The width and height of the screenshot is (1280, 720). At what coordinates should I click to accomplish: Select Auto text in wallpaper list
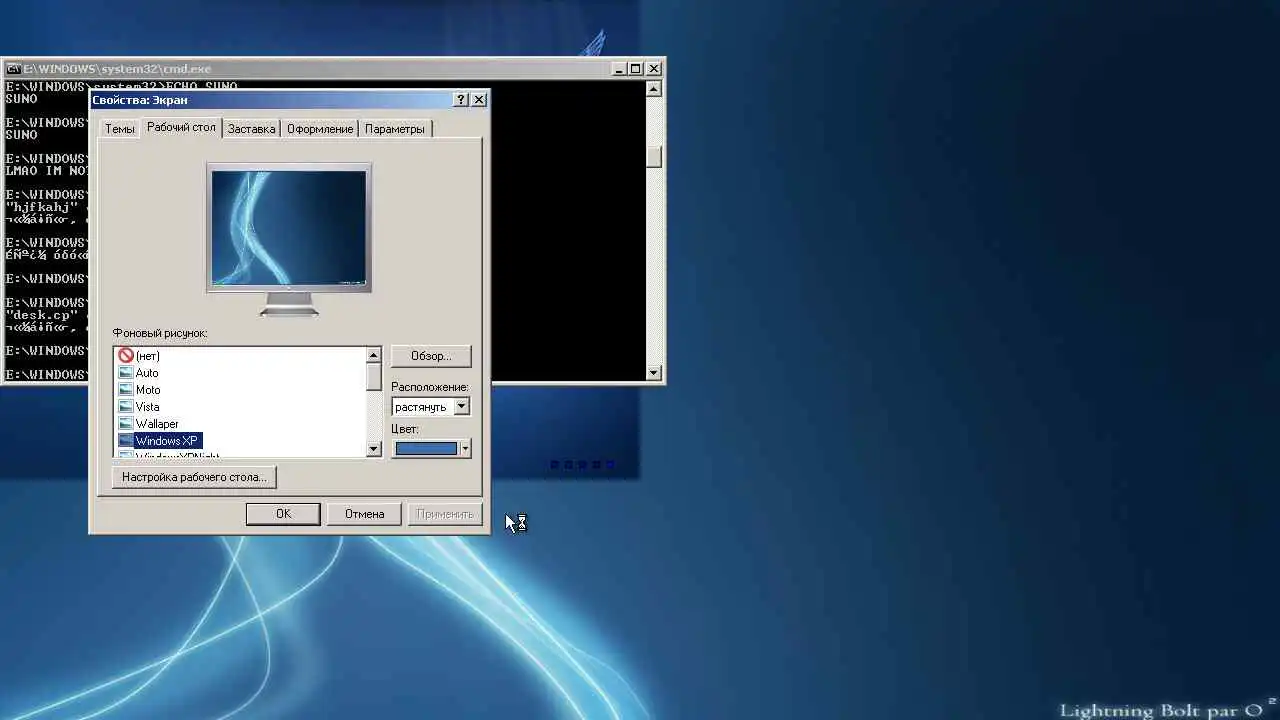147,373
